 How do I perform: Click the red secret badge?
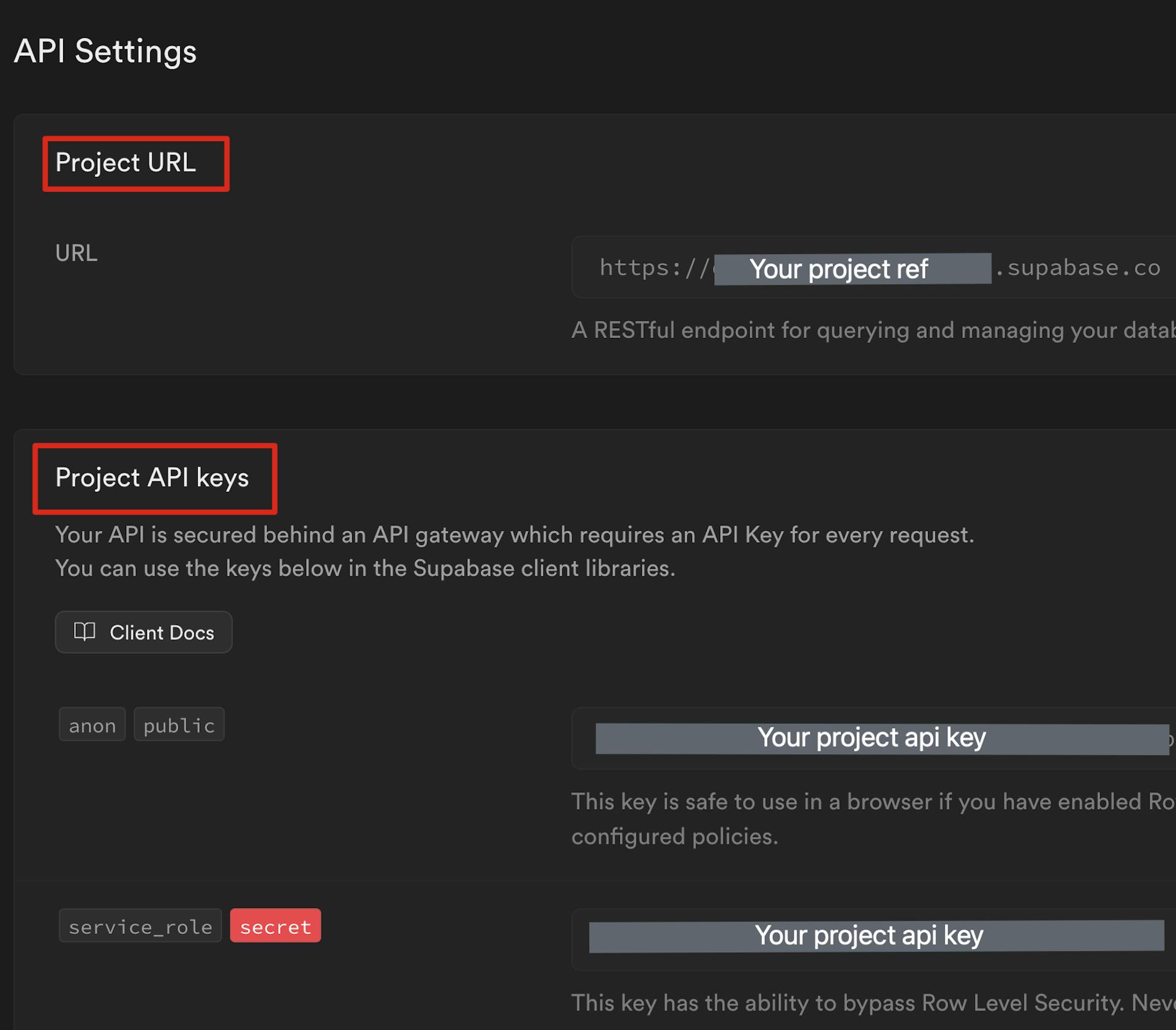(x=275, y=926)
